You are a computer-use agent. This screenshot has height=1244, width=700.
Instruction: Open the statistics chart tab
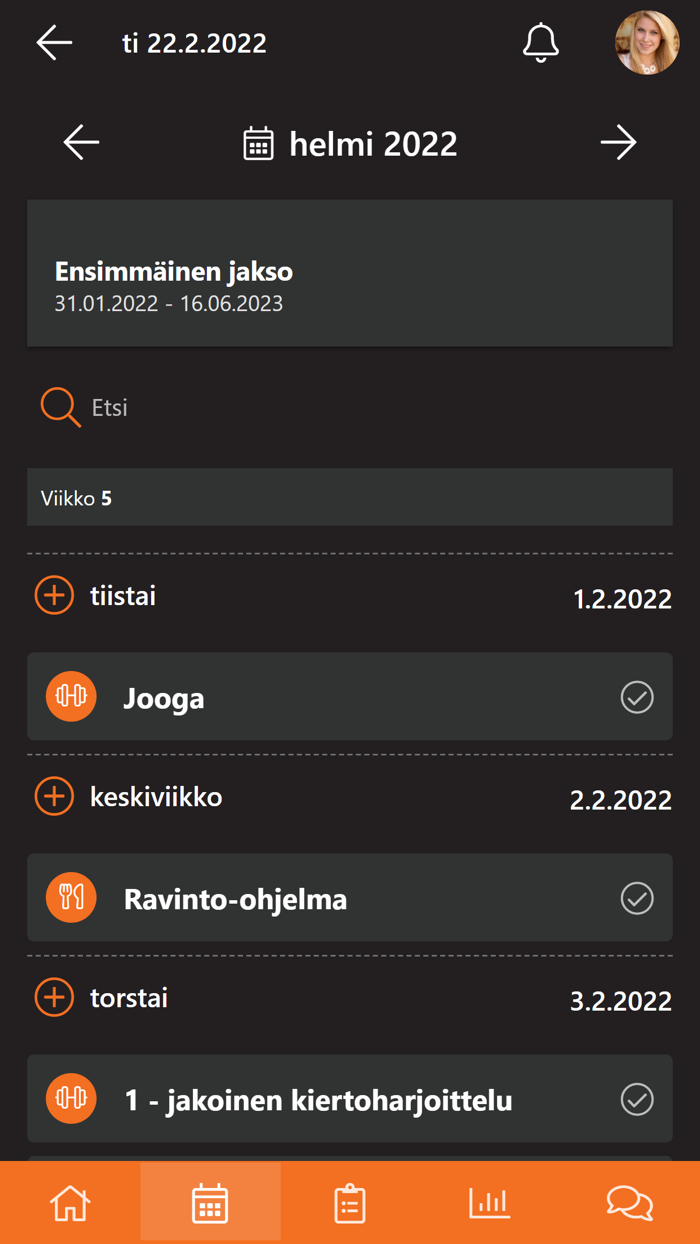click(490, 1203)
